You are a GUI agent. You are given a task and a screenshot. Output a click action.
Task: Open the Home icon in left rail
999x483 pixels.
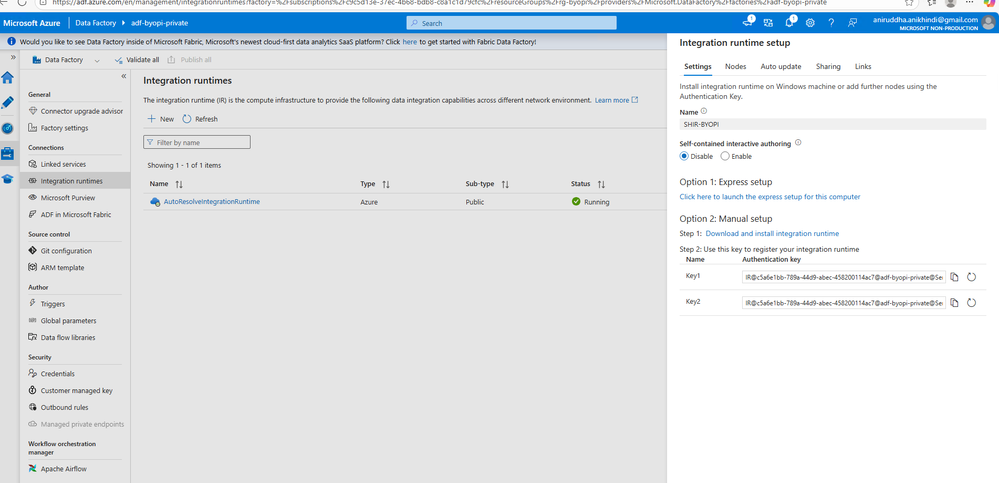(8, 78)
